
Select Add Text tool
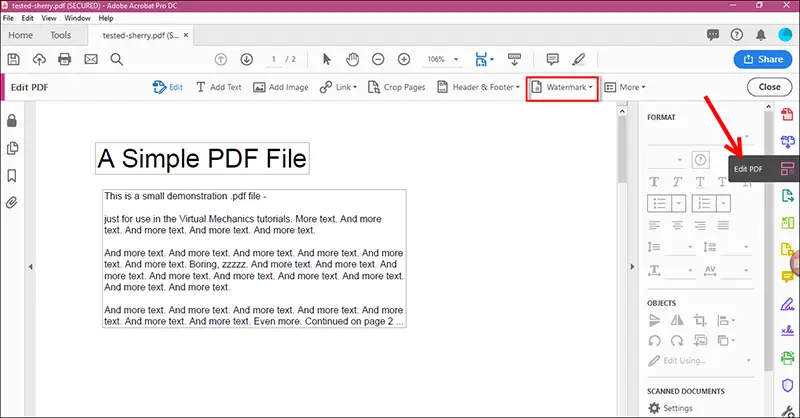(x=218, y=87)
